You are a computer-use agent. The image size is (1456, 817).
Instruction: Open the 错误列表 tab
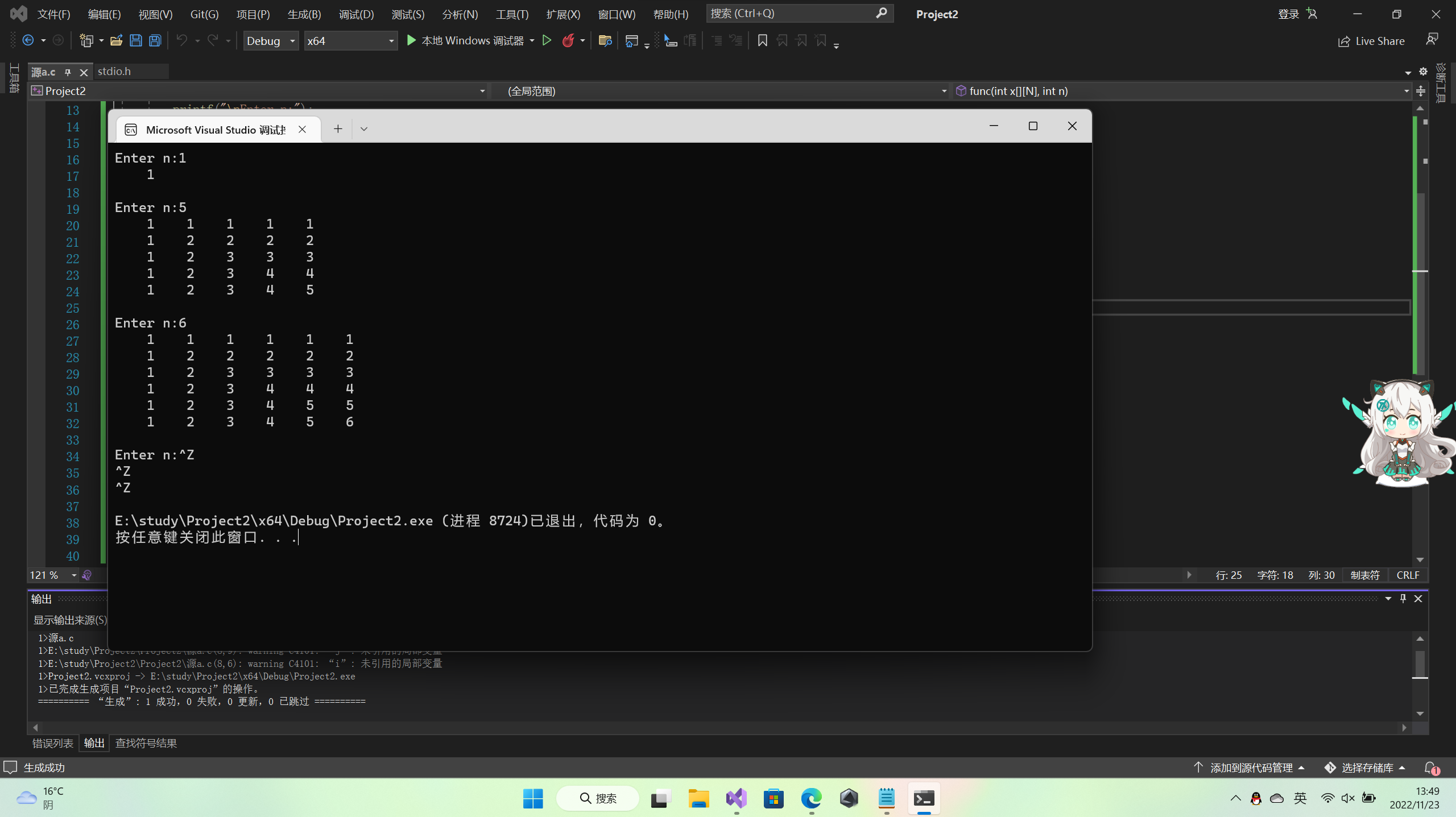[52, 743]
